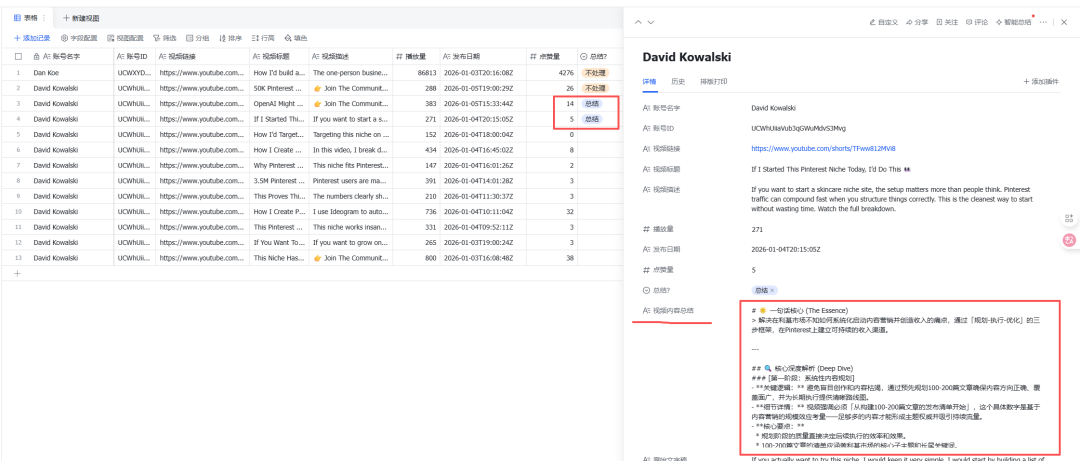Image resolution: width=1080 pixels, height=461 pixels.
Task: Remove the 总结 tag from the detail field
Action: (772, 290)
